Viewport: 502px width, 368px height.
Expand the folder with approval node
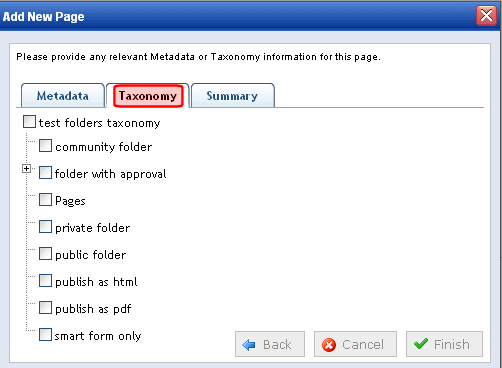coord(26,168)
